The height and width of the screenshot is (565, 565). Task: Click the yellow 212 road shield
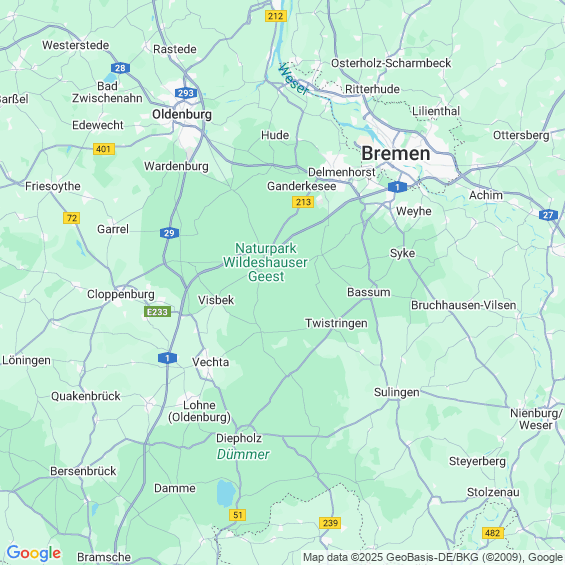pyautogui.click(x=276, y=16)
